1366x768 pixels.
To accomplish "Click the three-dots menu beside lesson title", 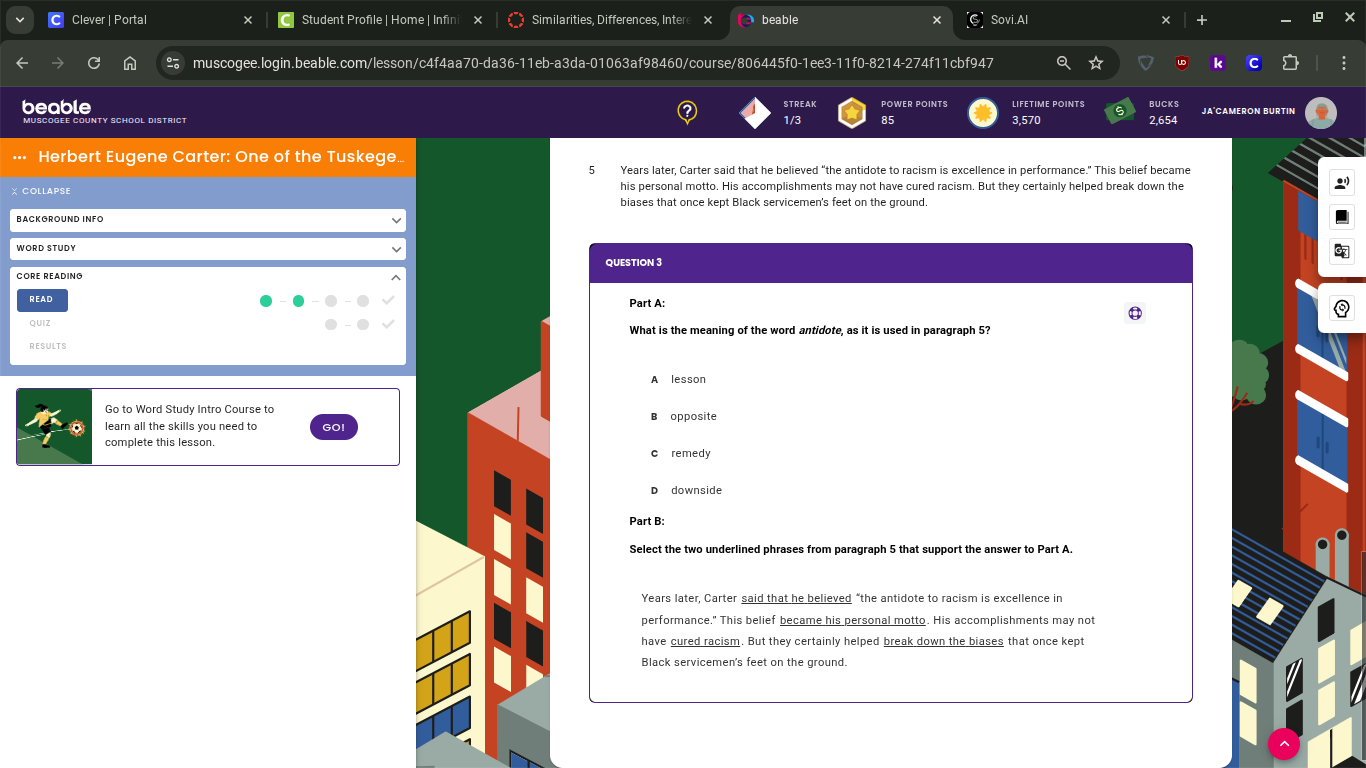I will coord(20,157).
